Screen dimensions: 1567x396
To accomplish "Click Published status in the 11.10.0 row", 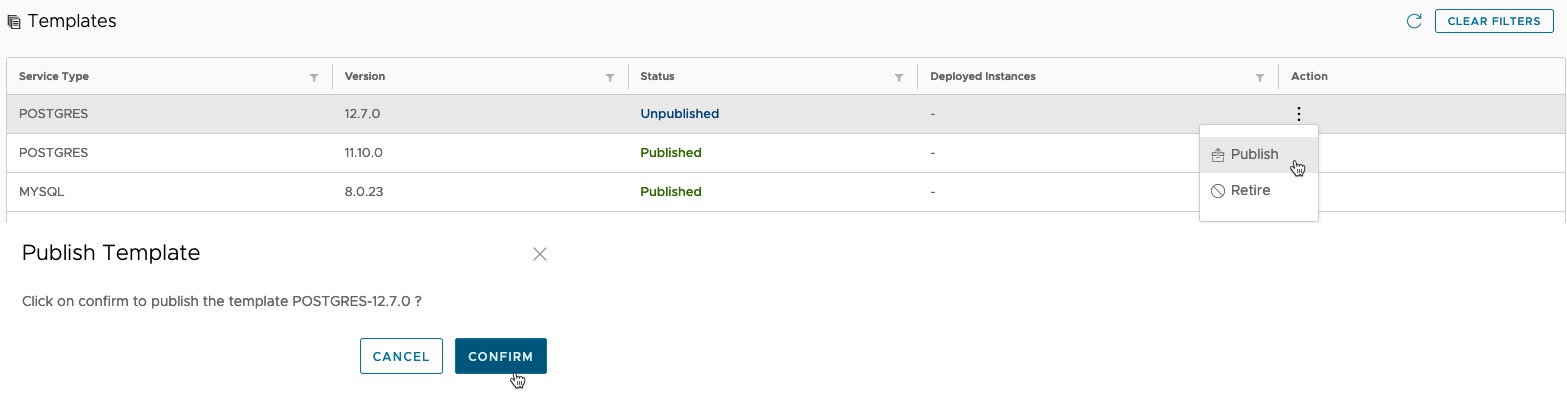I will click(671, 153).
